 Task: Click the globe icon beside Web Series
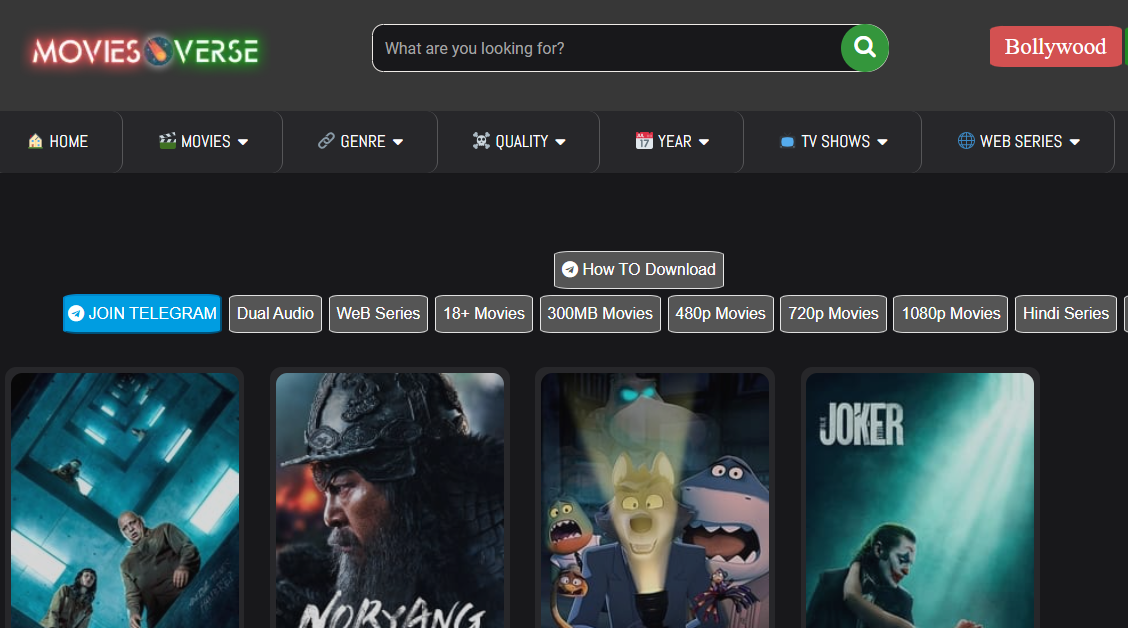pos(966,141)
